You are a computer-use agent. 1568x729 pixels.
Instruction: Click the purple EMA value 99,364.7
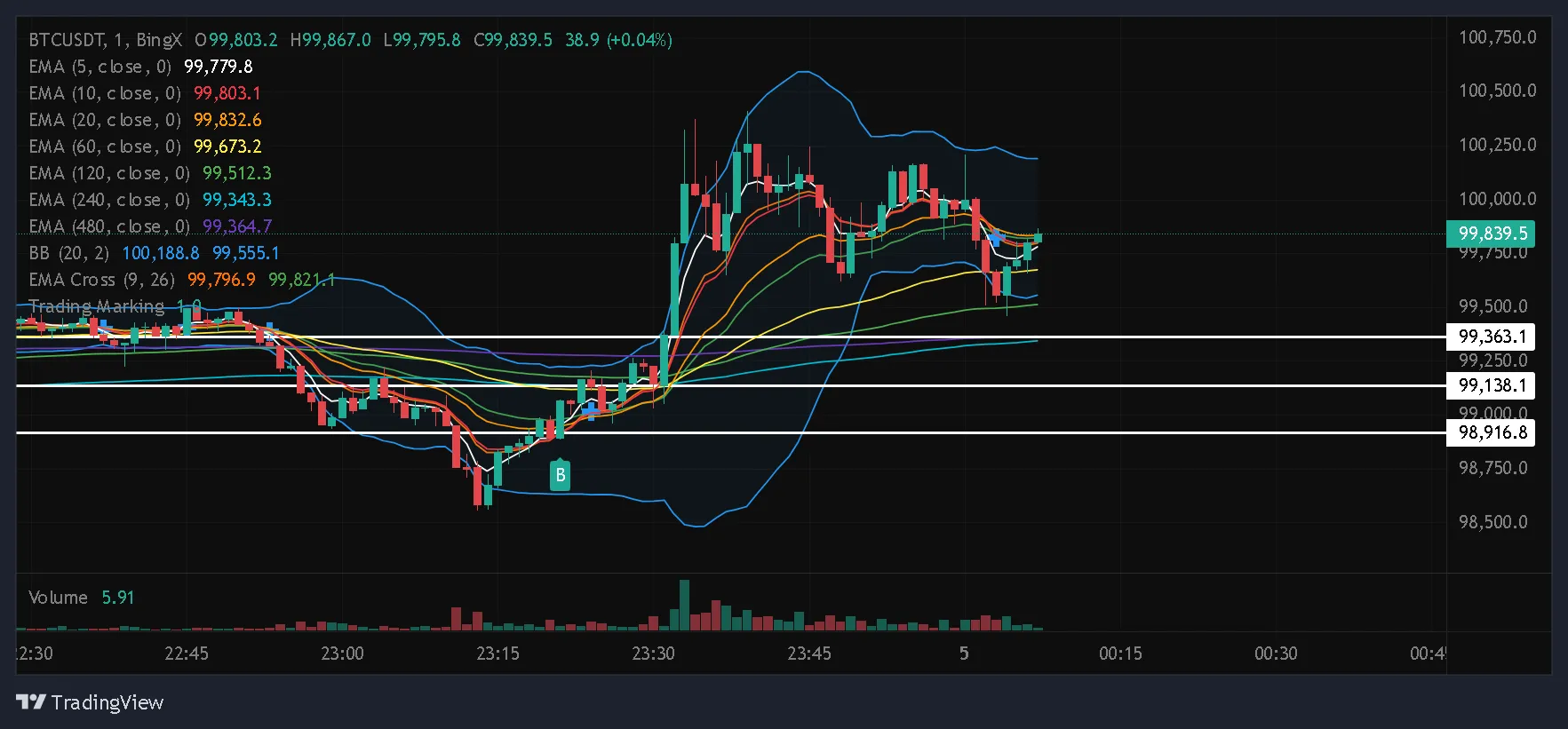237,226
